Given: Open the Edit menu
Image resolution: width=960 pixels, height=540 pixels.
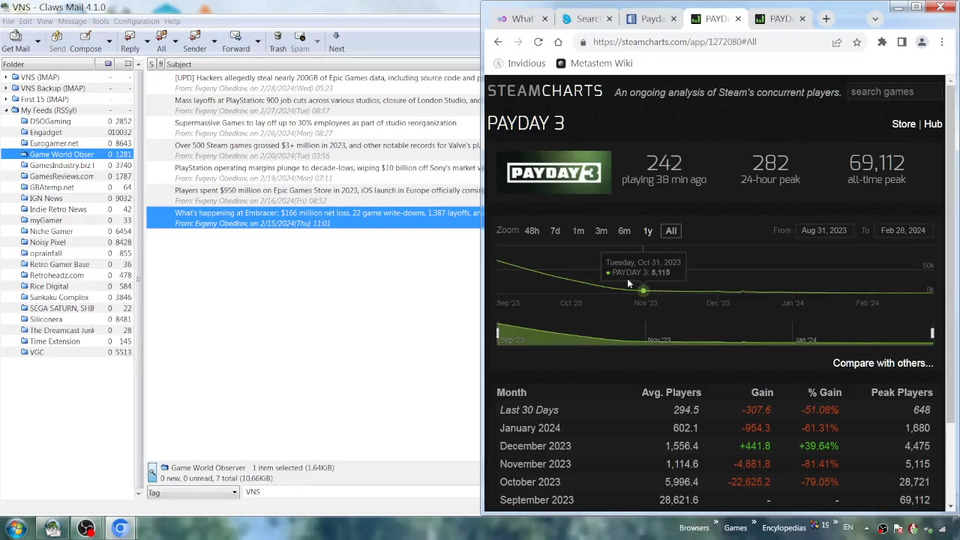Looking at the screenshot, I should coord(25,21).
